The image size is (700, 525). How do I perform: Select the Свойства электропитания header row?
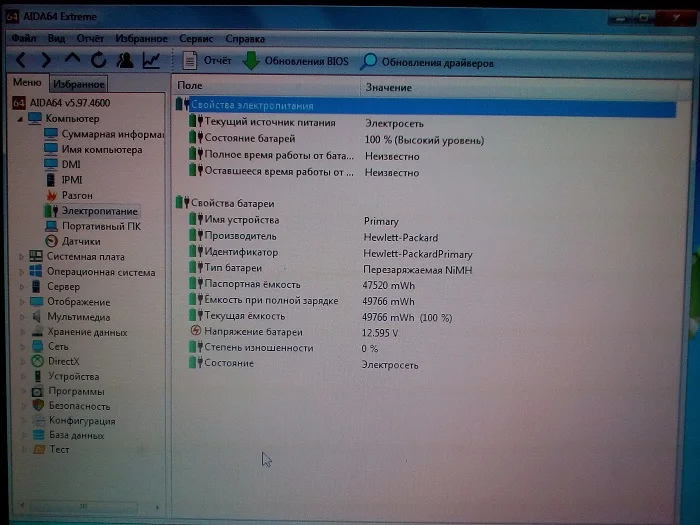pyautogui.click(x=425, y=107)
